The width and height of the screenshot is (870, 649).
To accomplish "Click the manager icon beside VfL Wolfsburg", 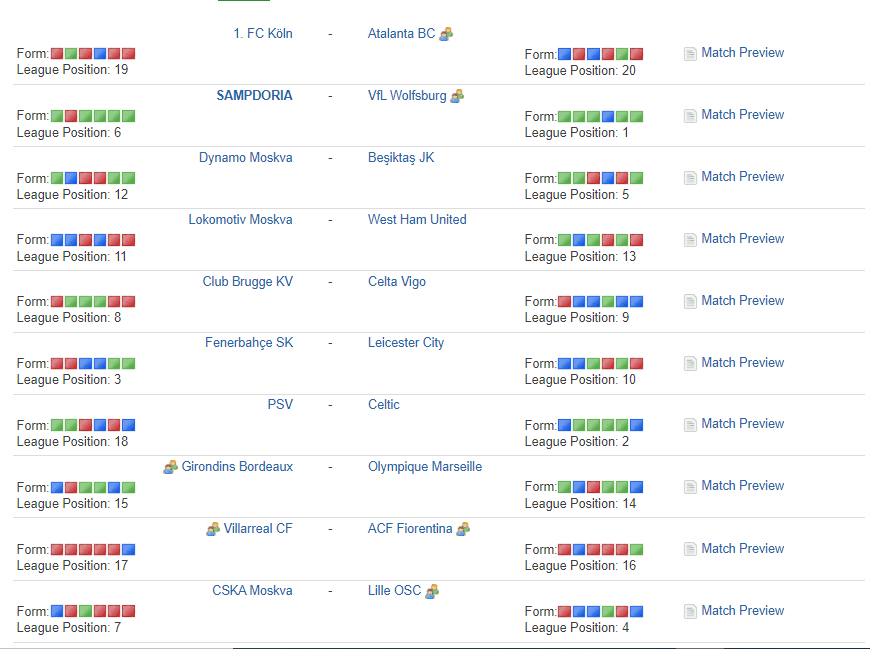I will 457,96.
